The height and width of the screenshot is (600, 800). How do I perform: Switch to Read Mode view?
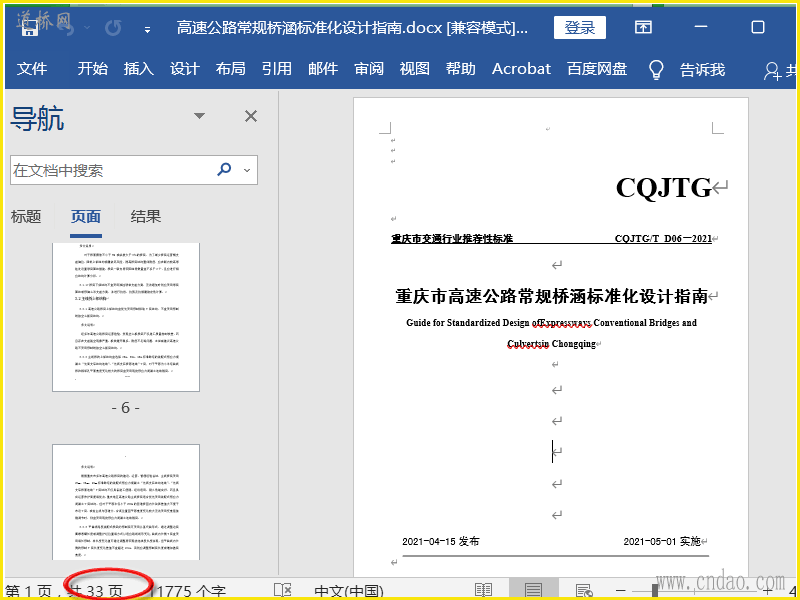[x=484, y=590]
